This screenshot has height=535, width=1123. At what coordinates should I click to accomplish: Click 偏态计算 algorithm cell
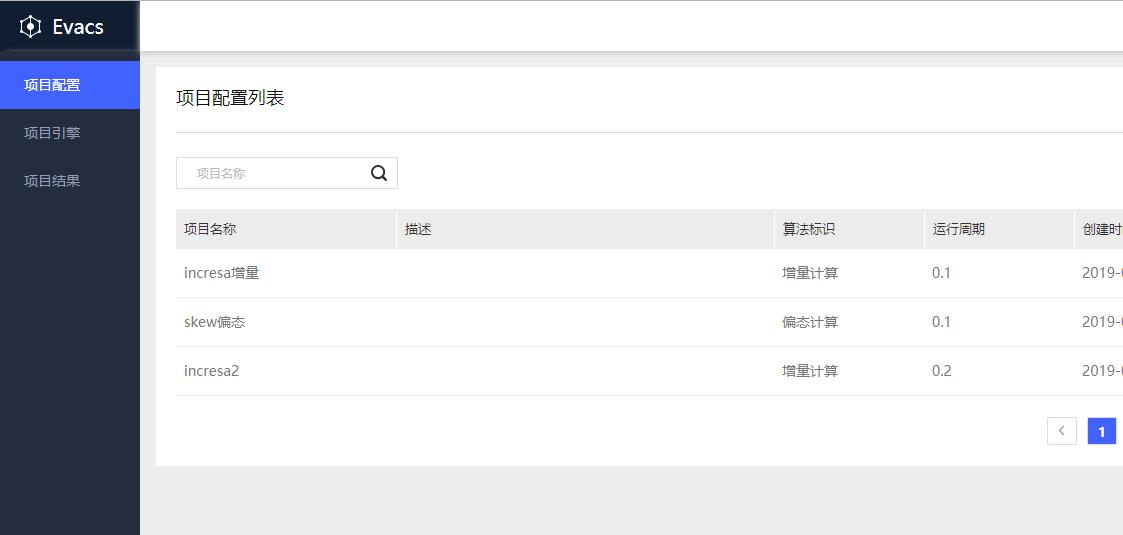(810, 322)
